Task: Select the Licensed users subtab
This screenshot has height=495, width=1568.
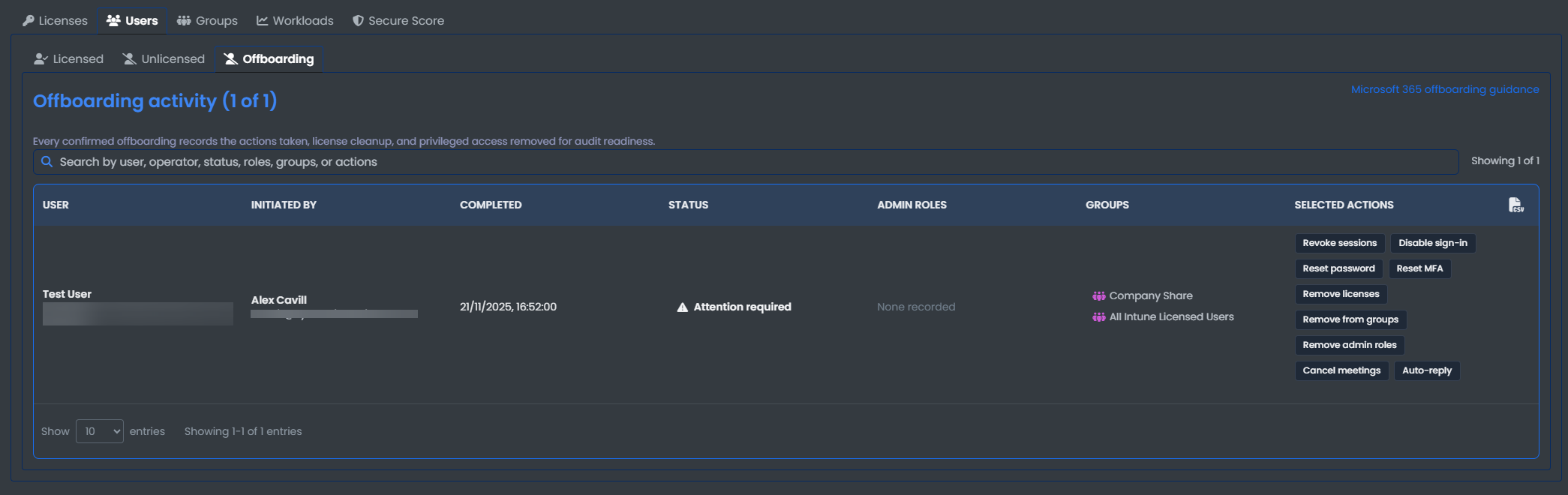Action: pyautogui.click(x=69, y=58)
